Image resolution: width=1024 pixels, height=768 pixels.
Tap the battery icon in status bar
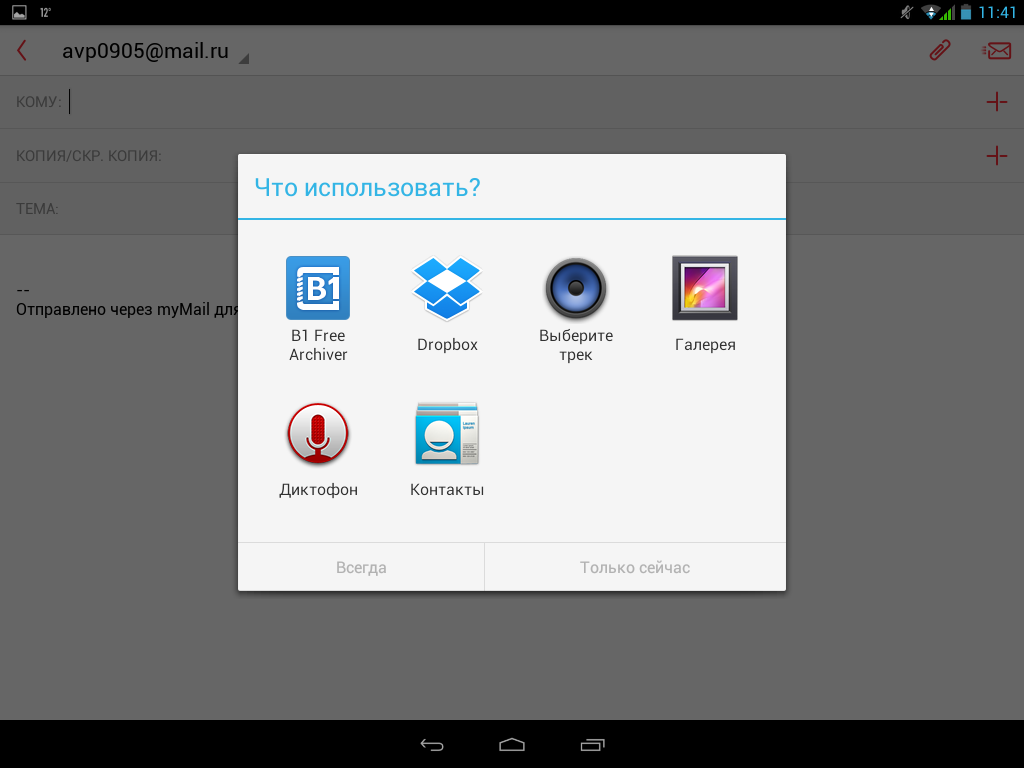pyautogui.click(x=966, y=12)
